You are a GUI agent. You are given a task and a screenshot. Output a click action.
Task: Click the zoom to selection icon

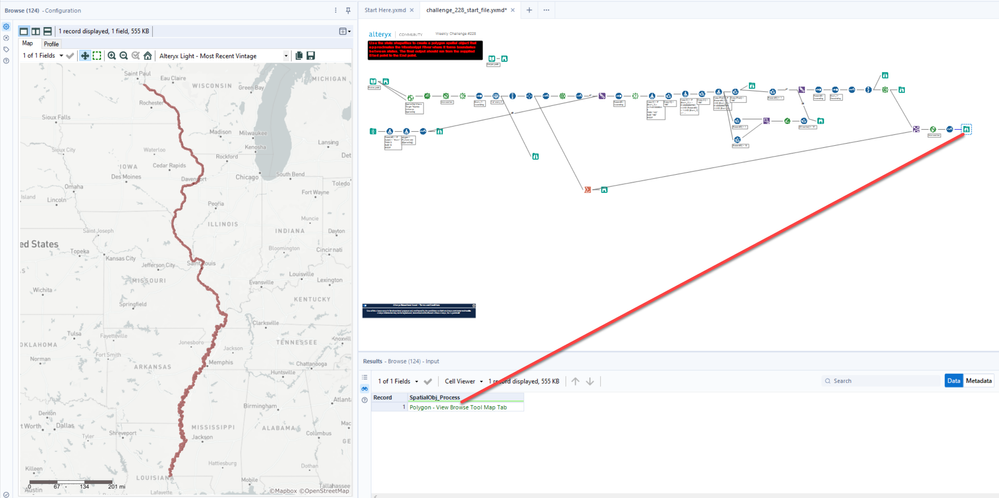[x=136, y=56]
